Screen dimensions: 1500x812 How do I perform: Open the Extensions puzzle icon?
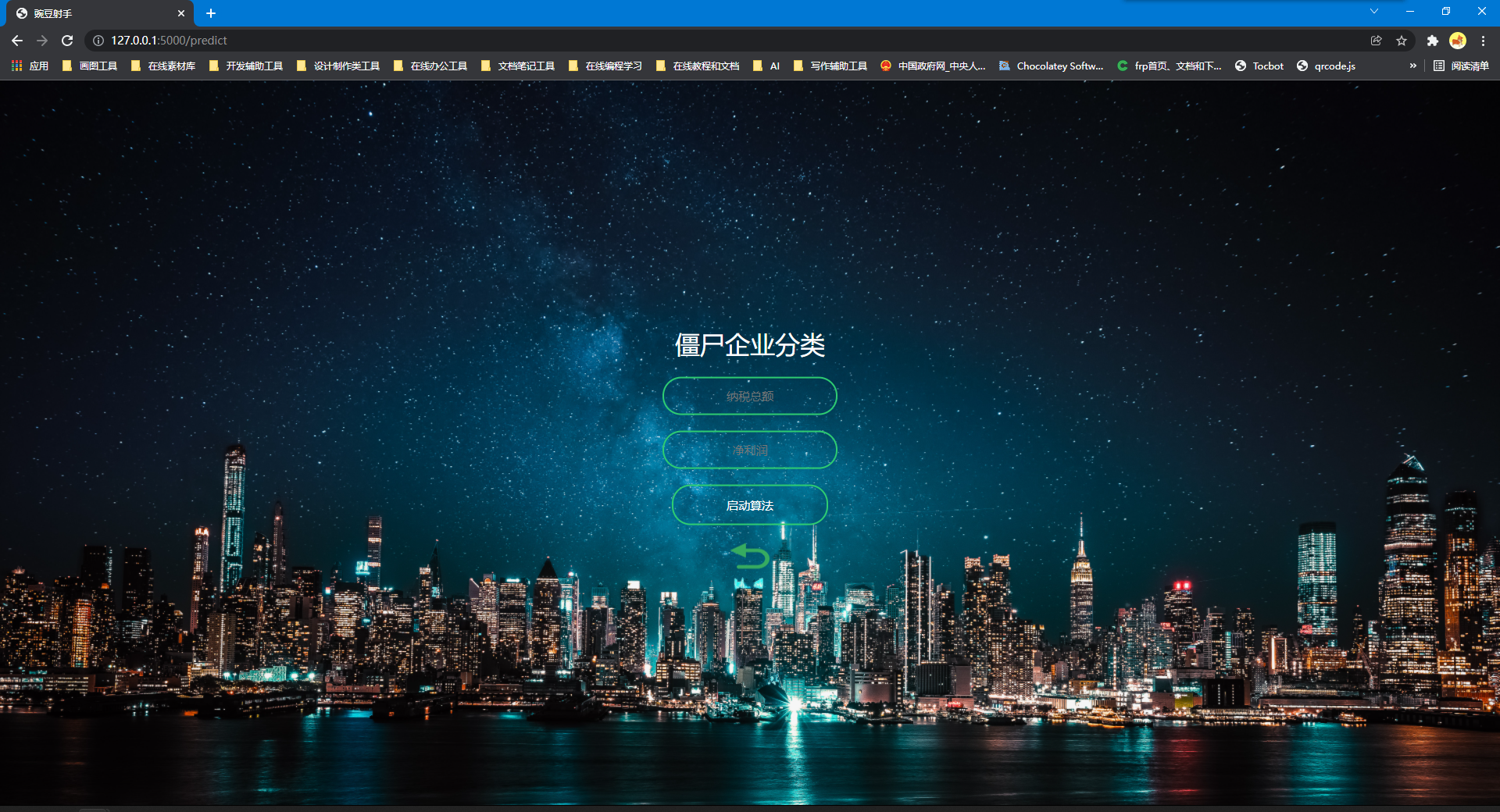pyautogui.click(x=1432, y=41)
